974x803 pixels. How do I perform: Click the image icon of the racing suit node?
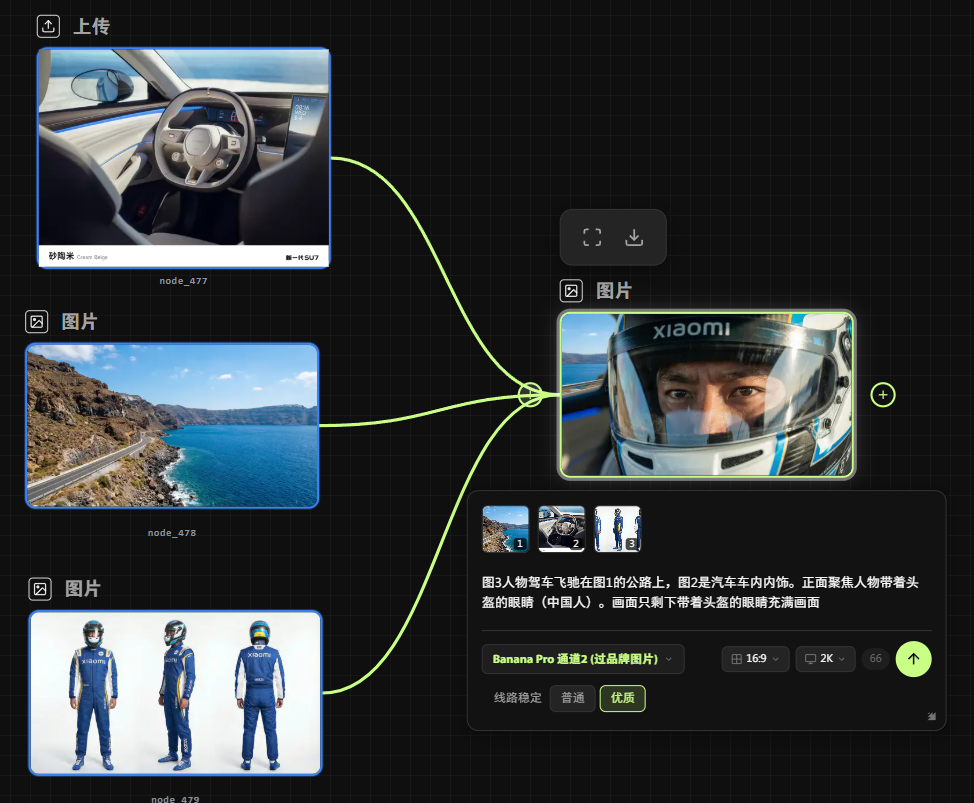tap(40, 589)
